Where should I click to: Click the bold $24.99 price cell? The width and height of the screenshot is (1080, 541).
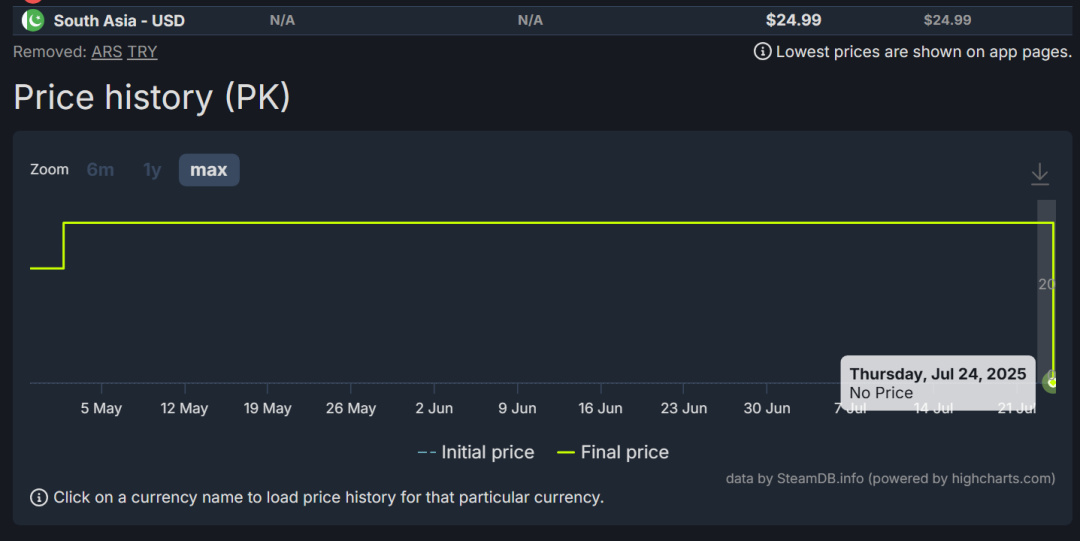click(793, 20)
